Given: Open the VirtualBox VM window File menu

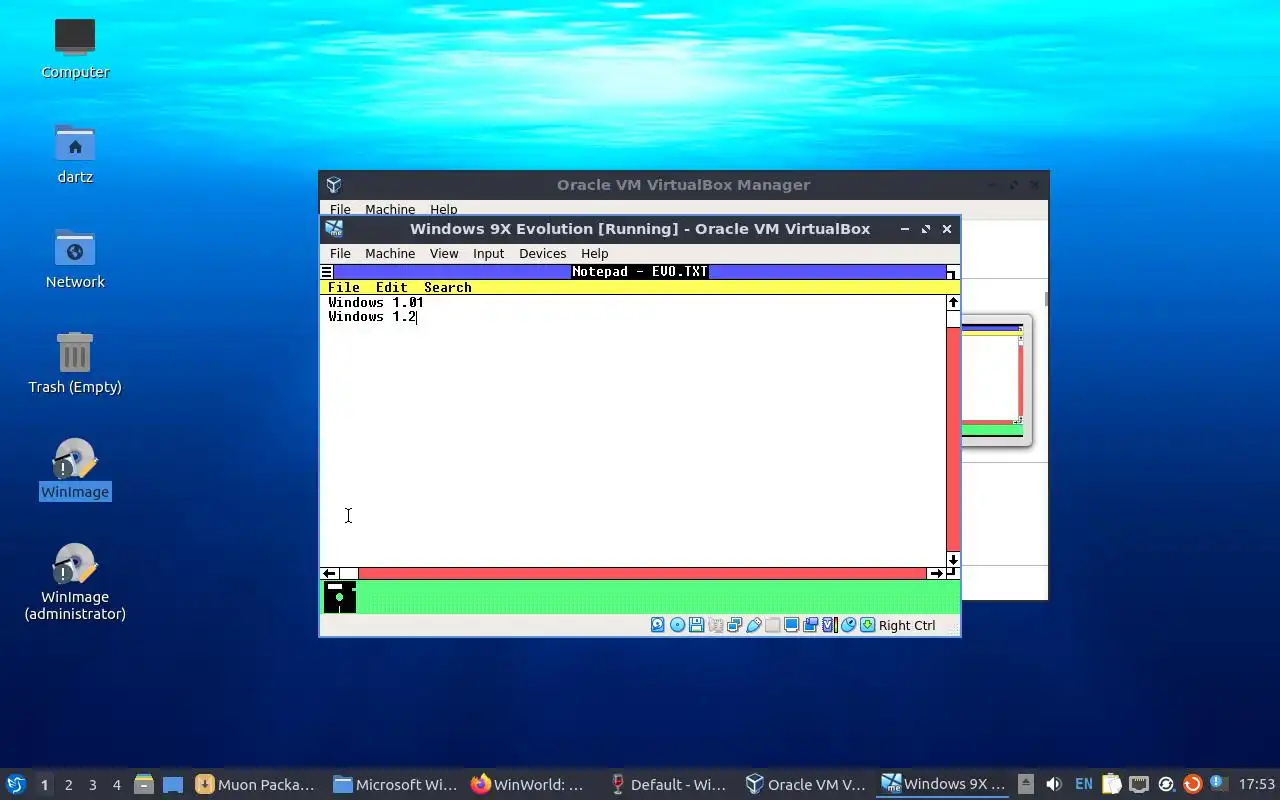Looking at the screenshot, I should [x=340, y=253].
